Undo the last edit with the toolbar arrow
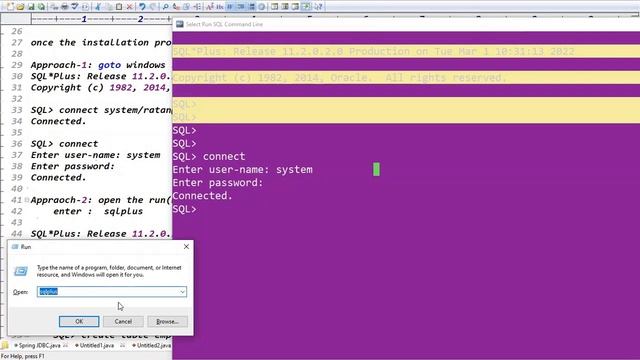 142,7
